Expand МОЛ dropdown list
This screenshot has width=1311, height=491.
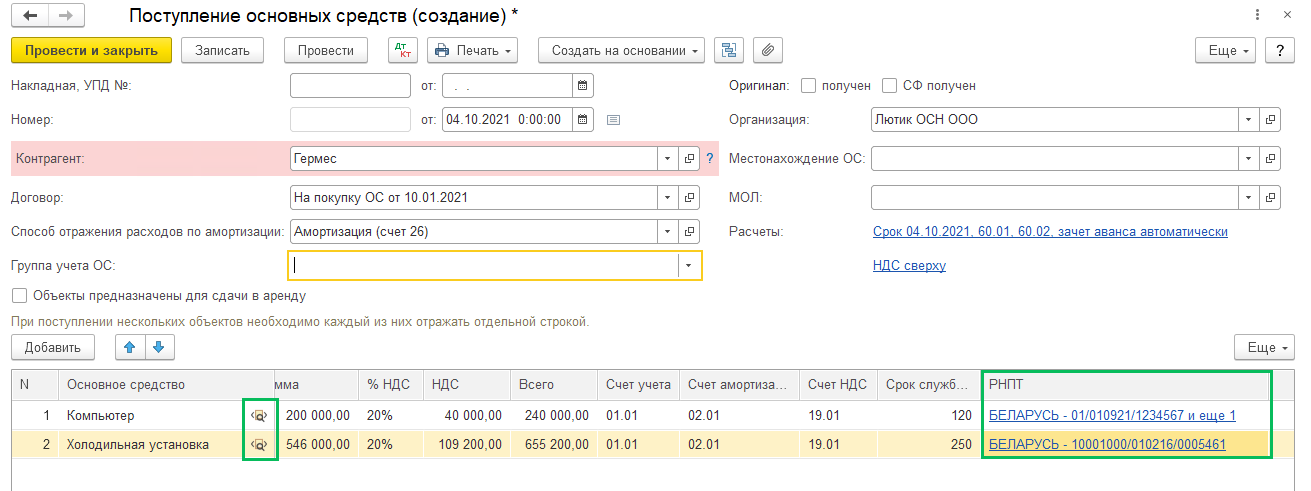click(1249, 197)
